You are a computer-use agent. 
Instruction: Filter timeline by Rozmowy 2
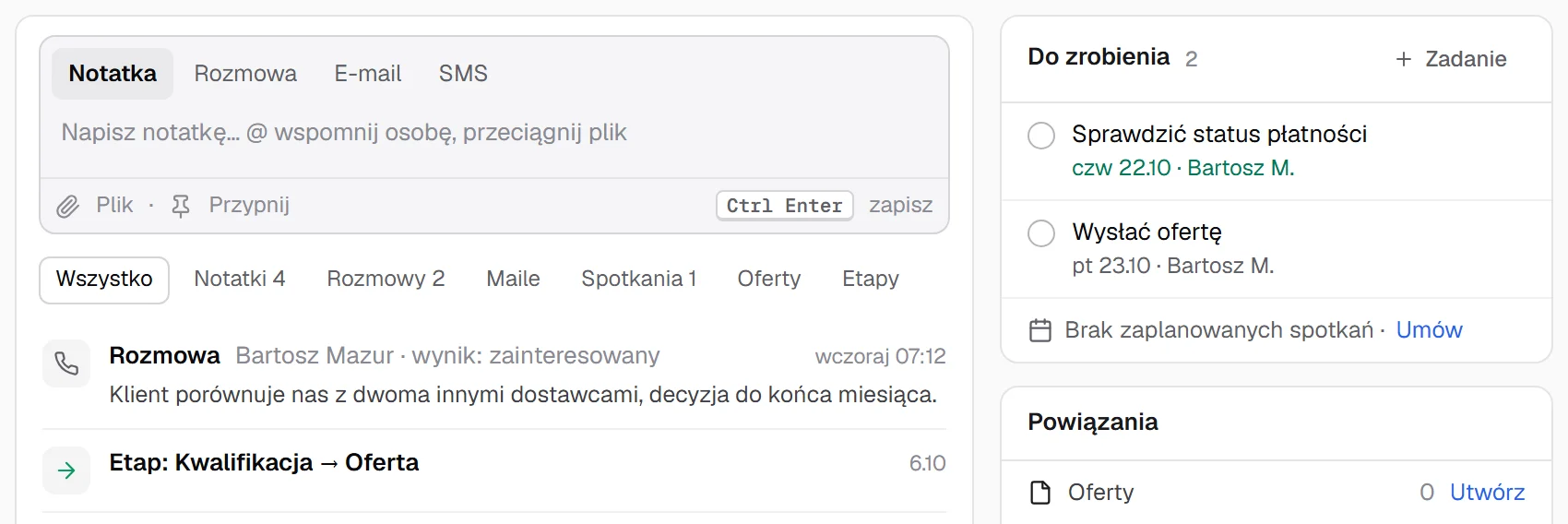[386, 280]
